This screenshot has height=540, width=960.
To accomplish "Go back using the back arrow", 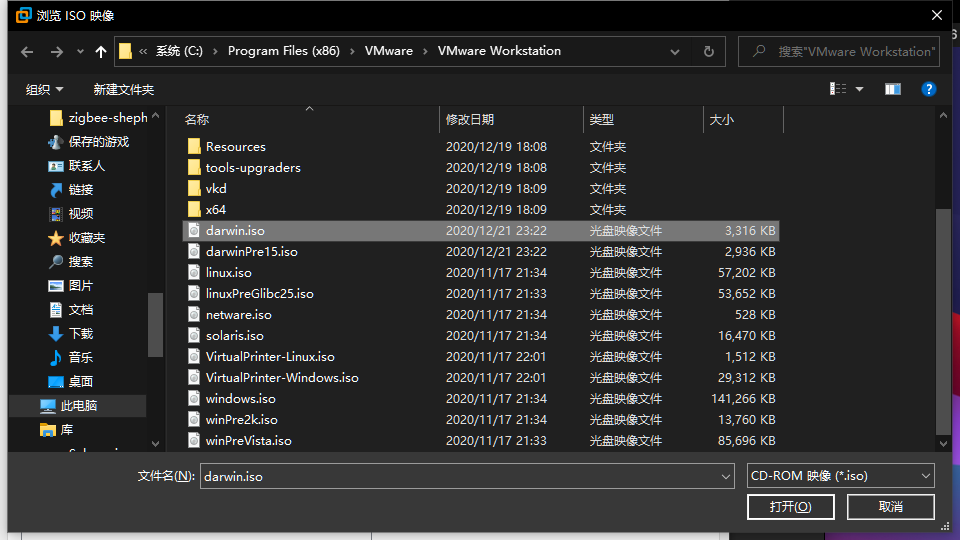I will click(x=27, y=52).
